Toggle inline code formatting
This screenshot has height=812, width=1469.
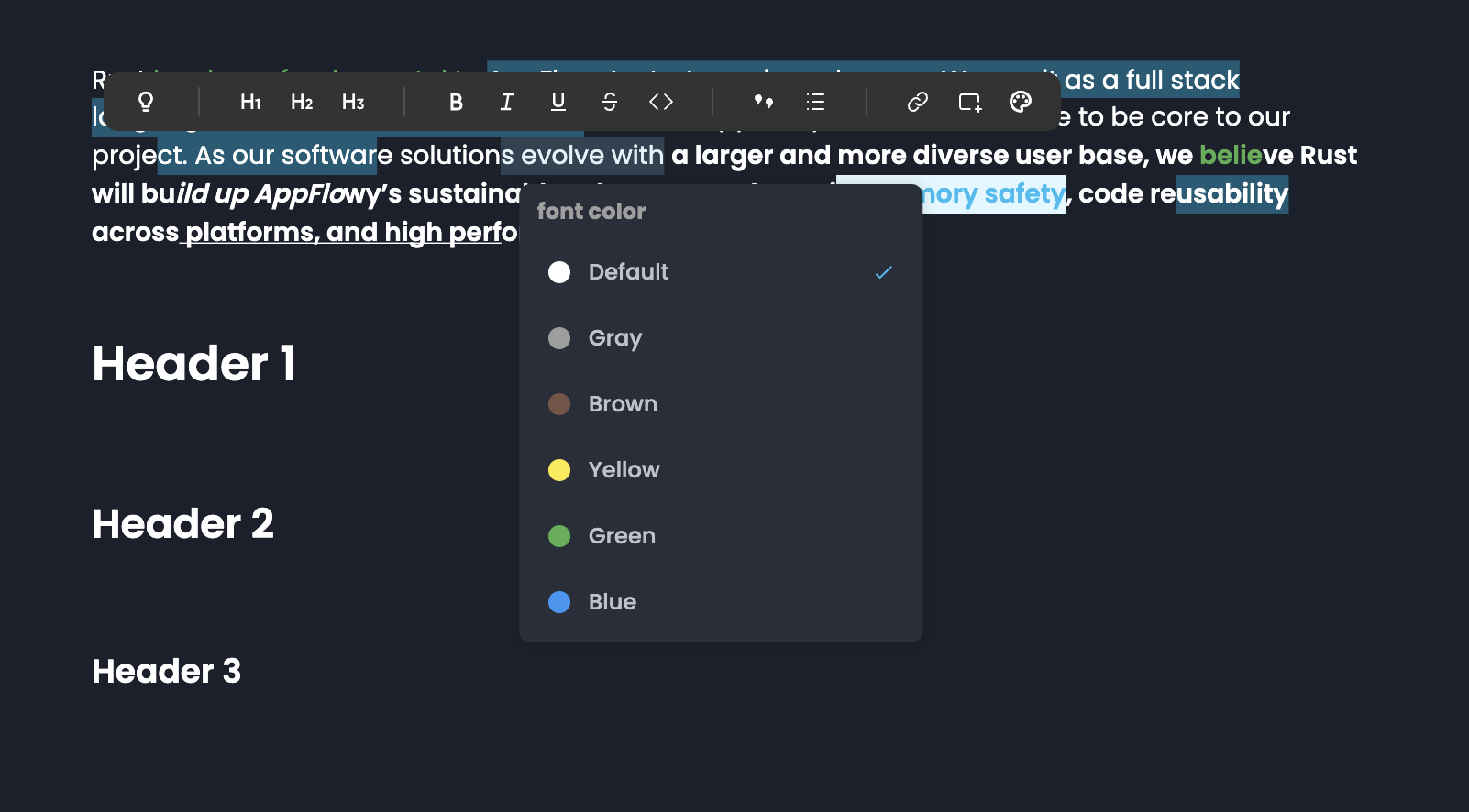click(x=661, y=102)
